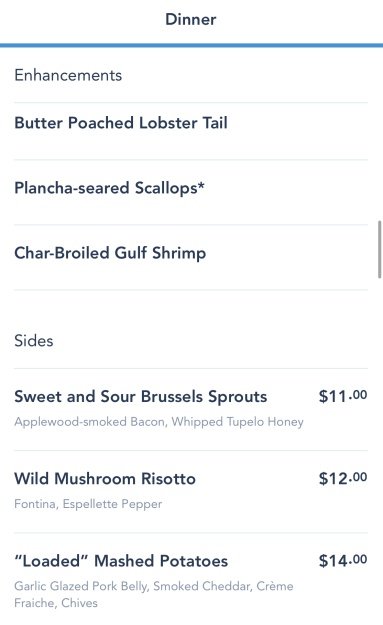383x625 pixels.
Task: Click the asterisk after Scallops
Action: [201, 185]
